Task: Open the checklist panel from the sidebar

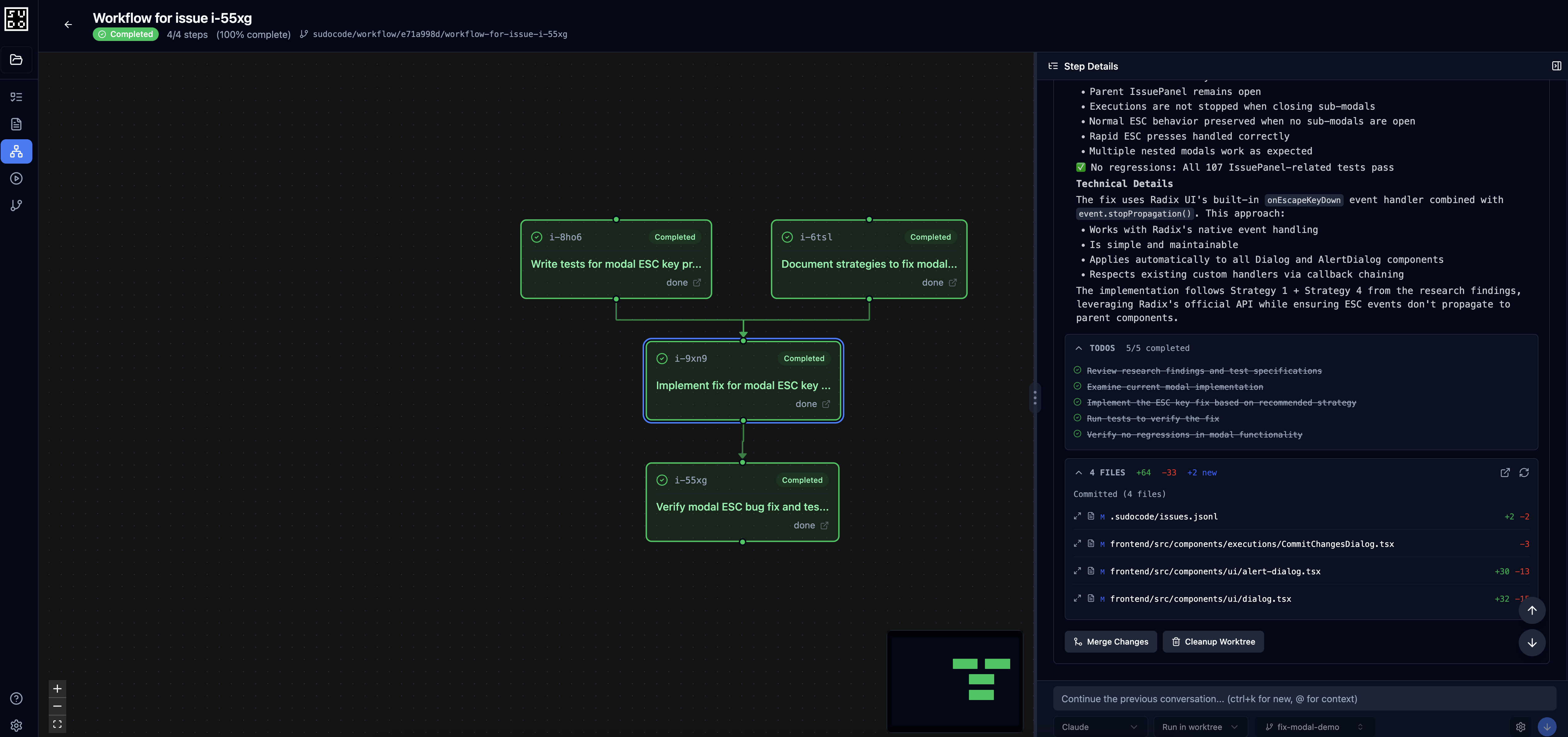Action: 16,97
